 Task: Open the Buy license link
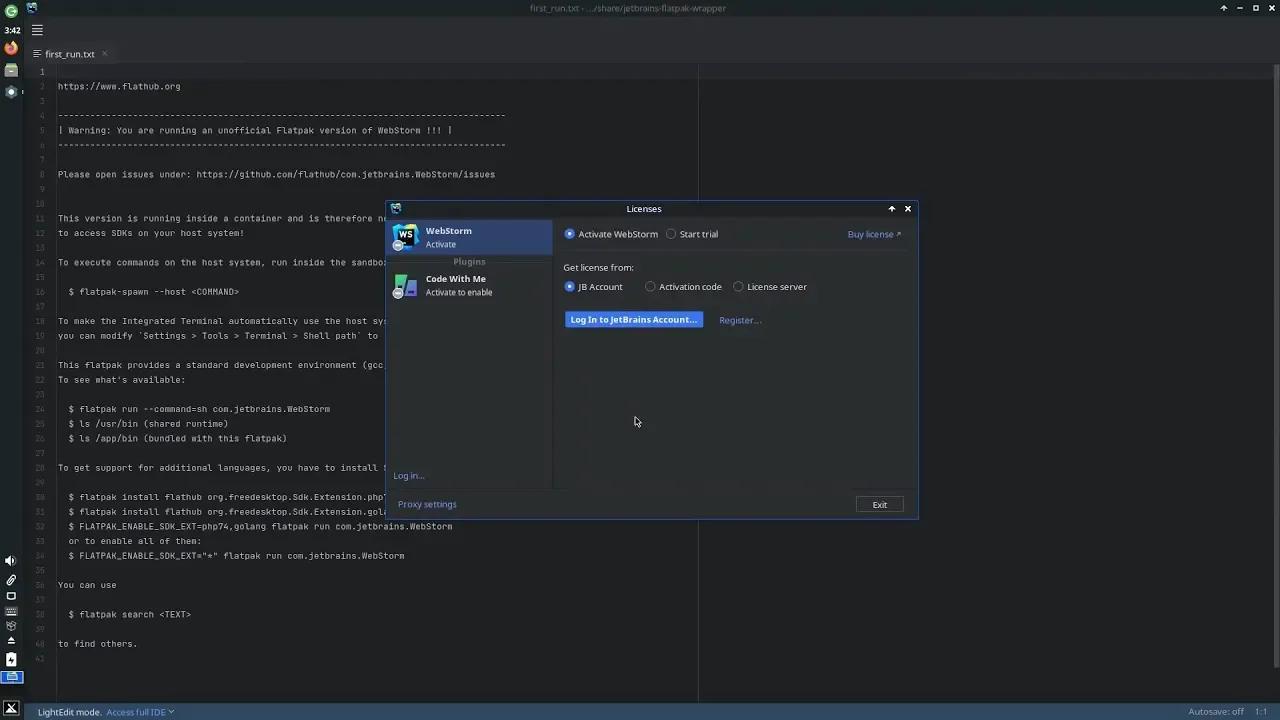[873, 234]
